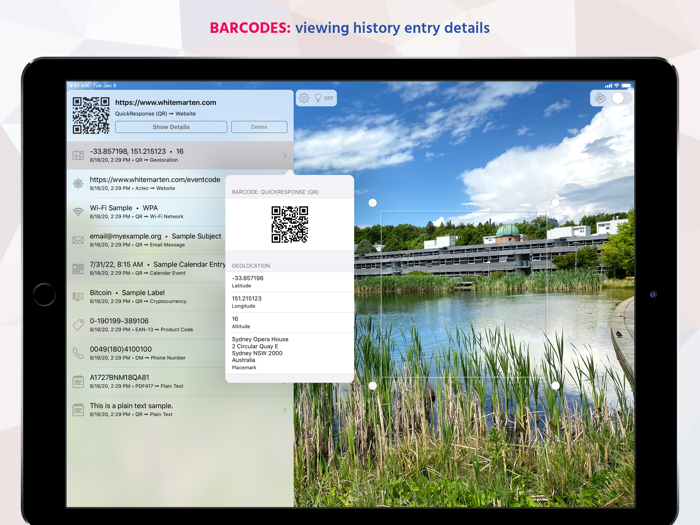Screen dimensions: 700x525
Task: Click the tag icon of 0-190199-389106 entry
Action: [78, 325]
